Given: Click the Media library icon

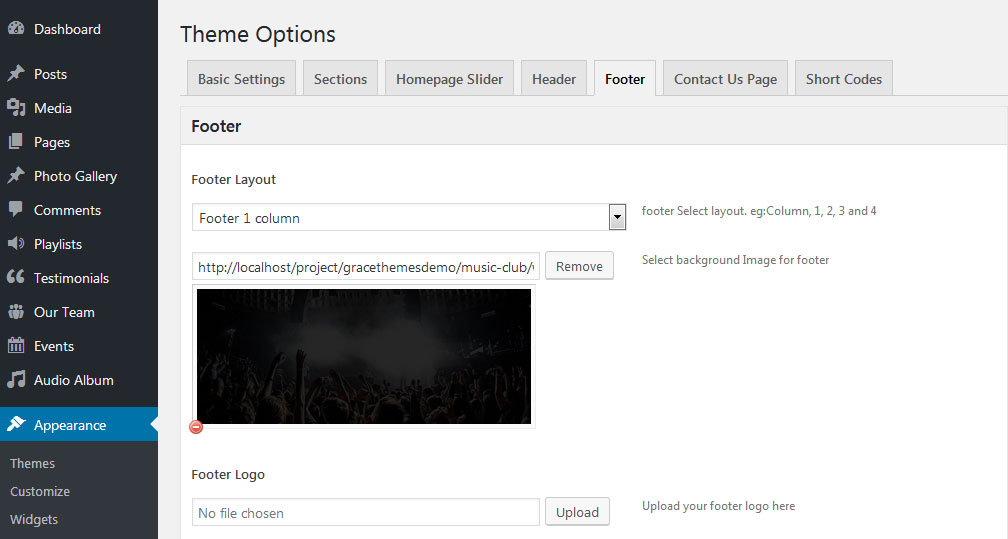Looking at the screenshot, I should [x=16, y=107].
